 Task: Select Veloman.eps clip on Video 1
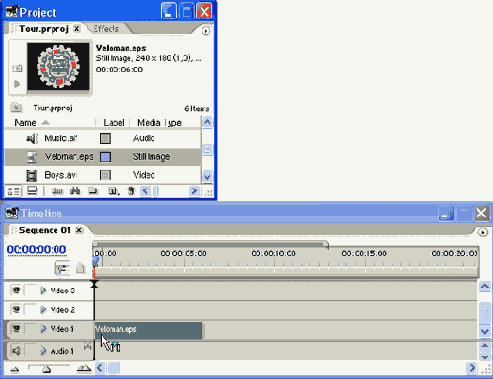tap(148, 330)
